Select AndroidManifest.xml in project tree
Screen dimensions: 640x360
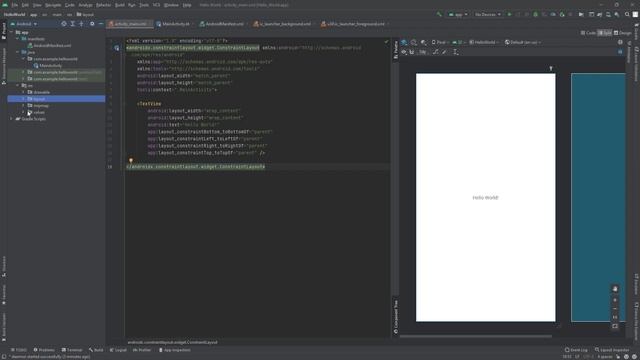click(49, 46)
